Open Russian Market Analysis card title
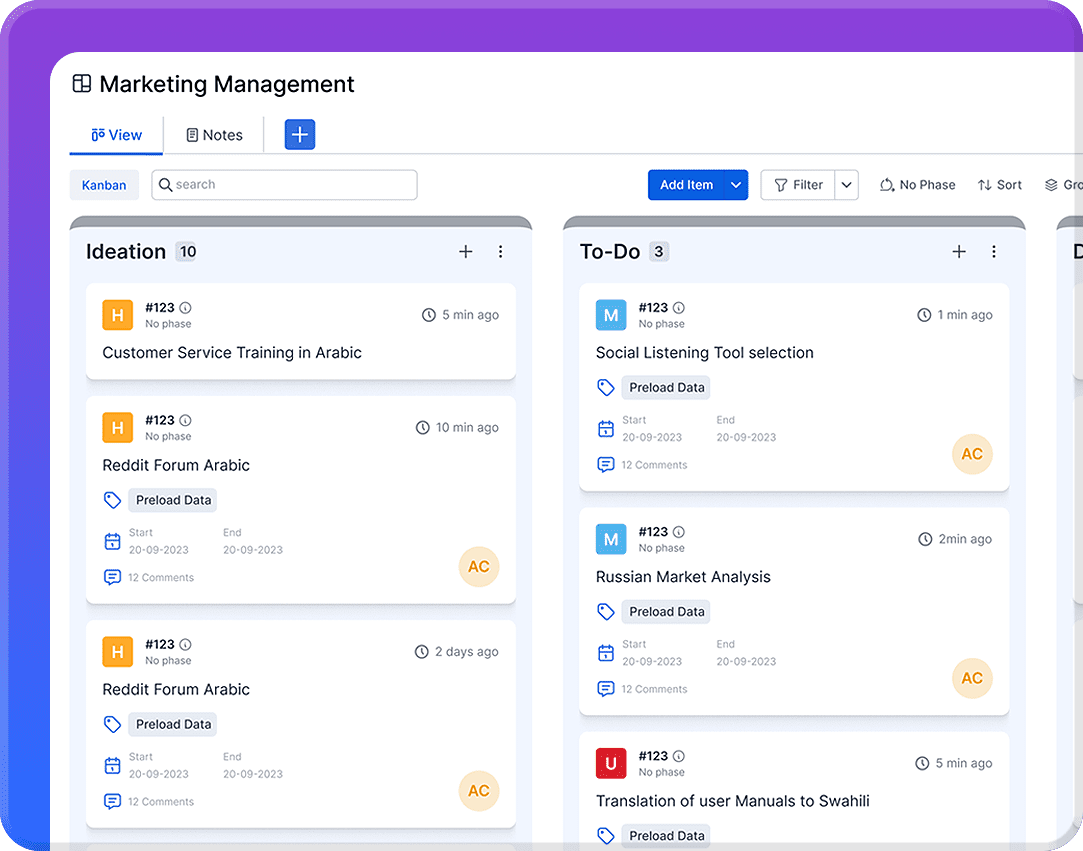Screen dimensions: 1083x851 [683, 577]
